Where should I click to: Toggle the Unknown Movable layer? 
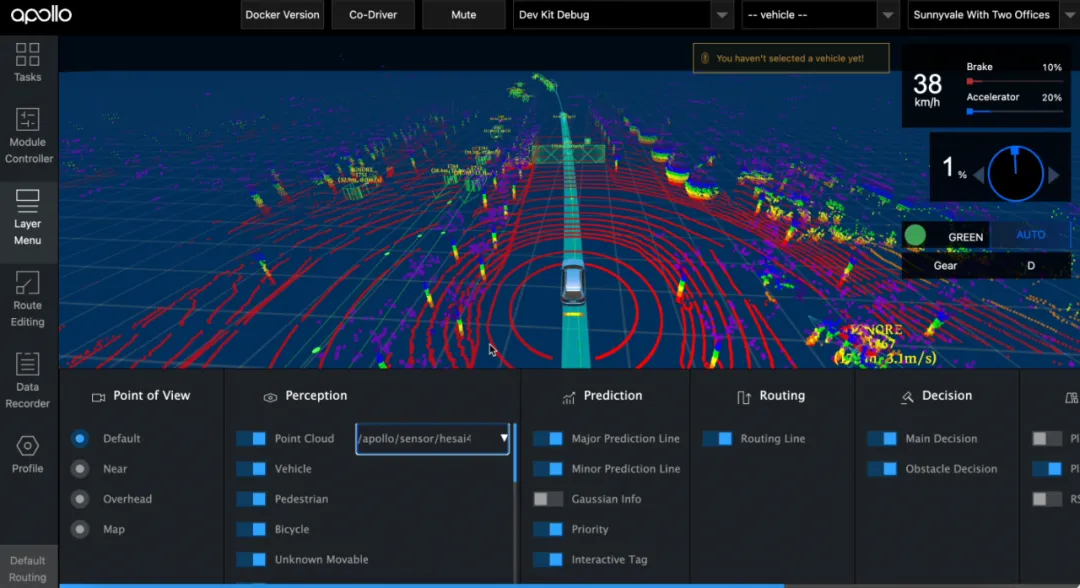pyautogui.click(x=251, y=560)
